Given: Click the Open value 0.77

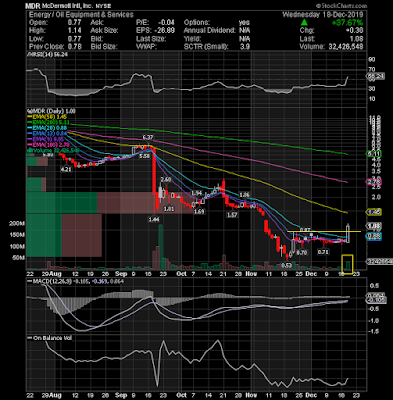Looking at the screenshot, I should coord(74,23).
